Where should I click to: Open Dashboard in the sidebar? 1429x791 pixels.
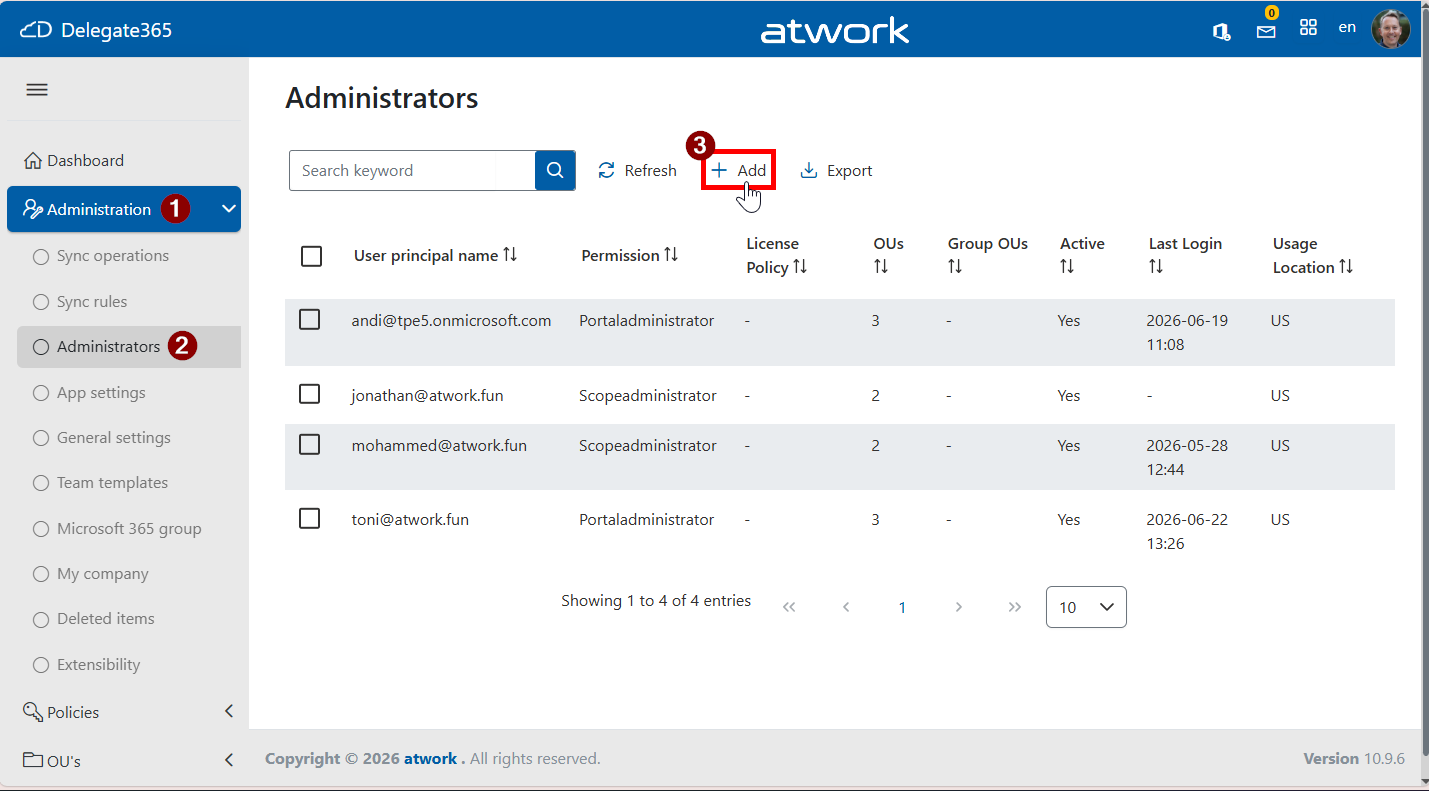pyautogui.click(x=74, y=160)
